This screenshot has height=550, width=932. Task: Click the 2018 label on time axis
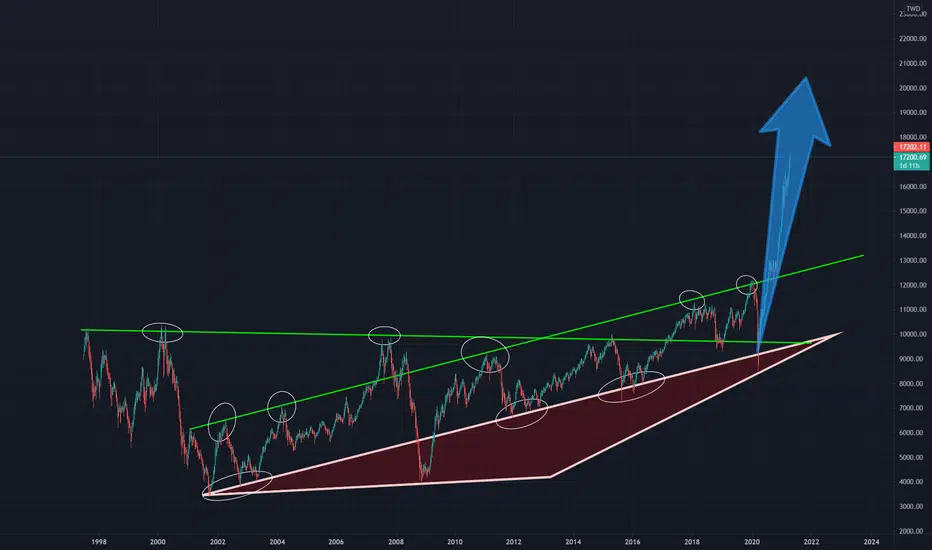pyautogui.click(x=692, y=542)
